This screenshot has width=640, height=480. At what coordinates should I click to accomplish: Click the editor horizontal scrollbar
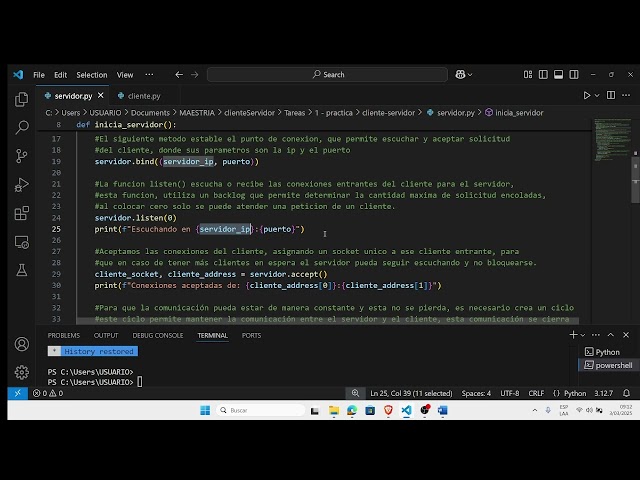tap(327, 320)
